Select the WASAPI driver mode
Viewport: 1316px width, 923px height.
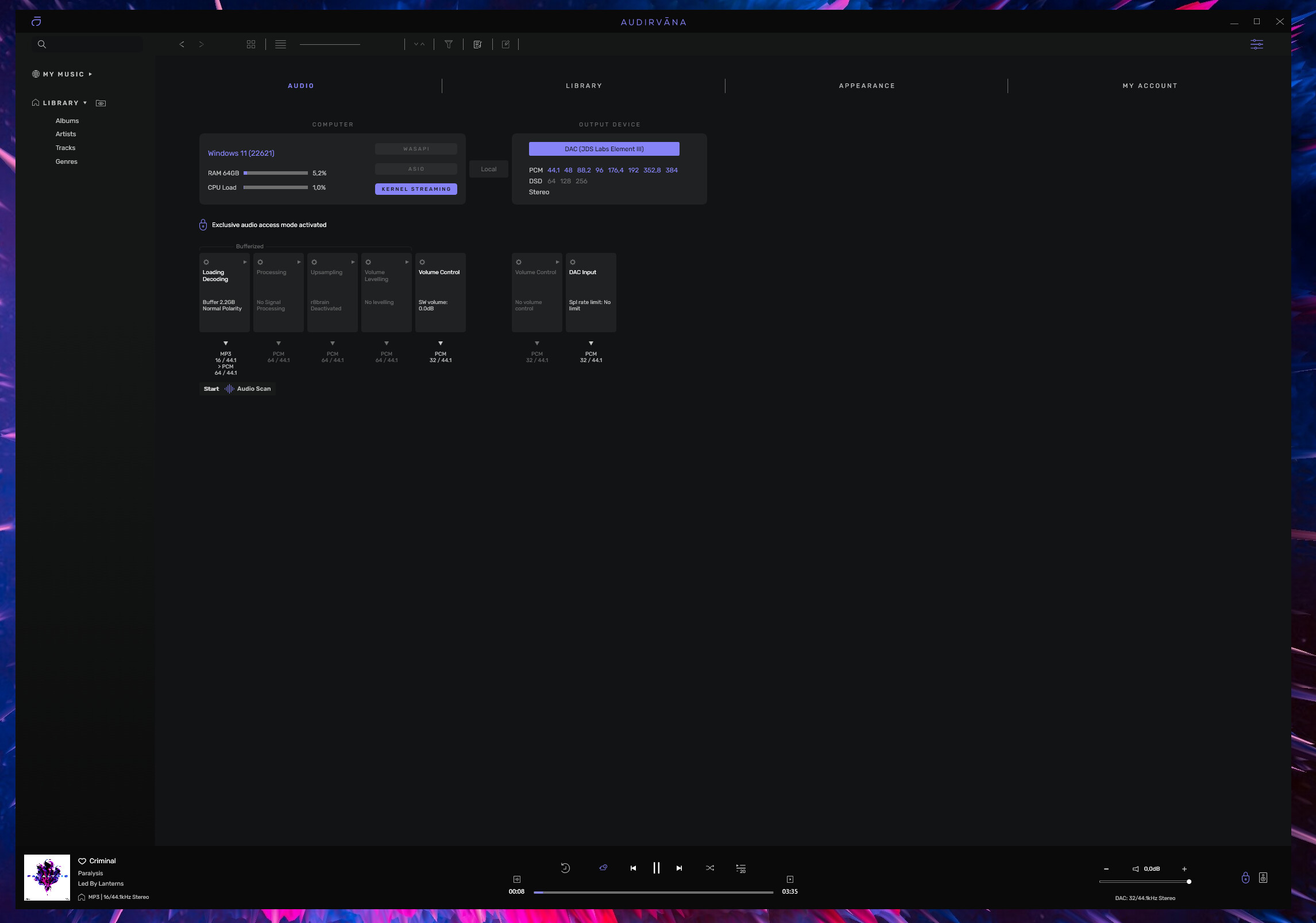point(416,149)
